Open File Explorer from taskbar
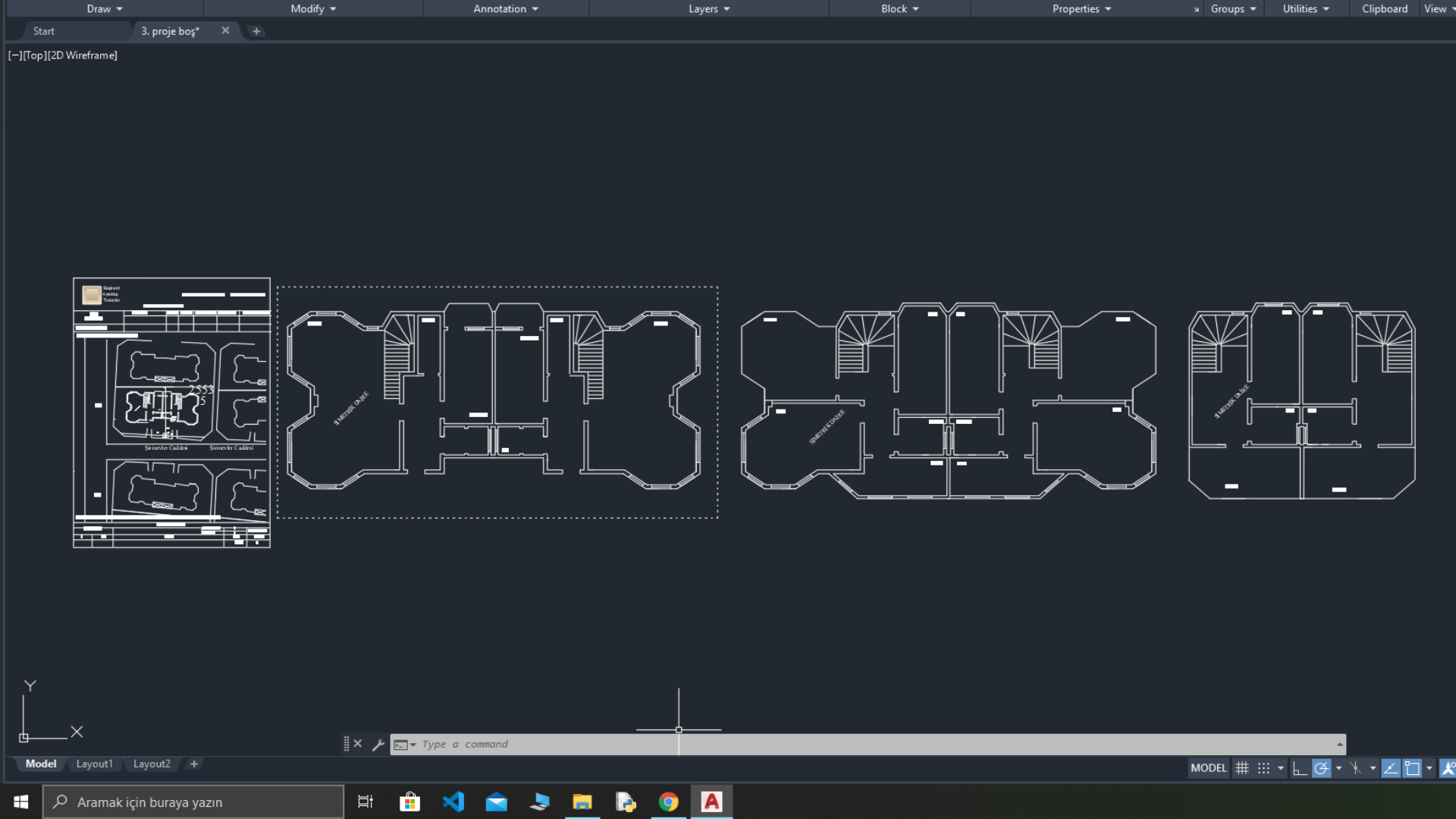Screen dimensions: 1456x819 (582, 802)
